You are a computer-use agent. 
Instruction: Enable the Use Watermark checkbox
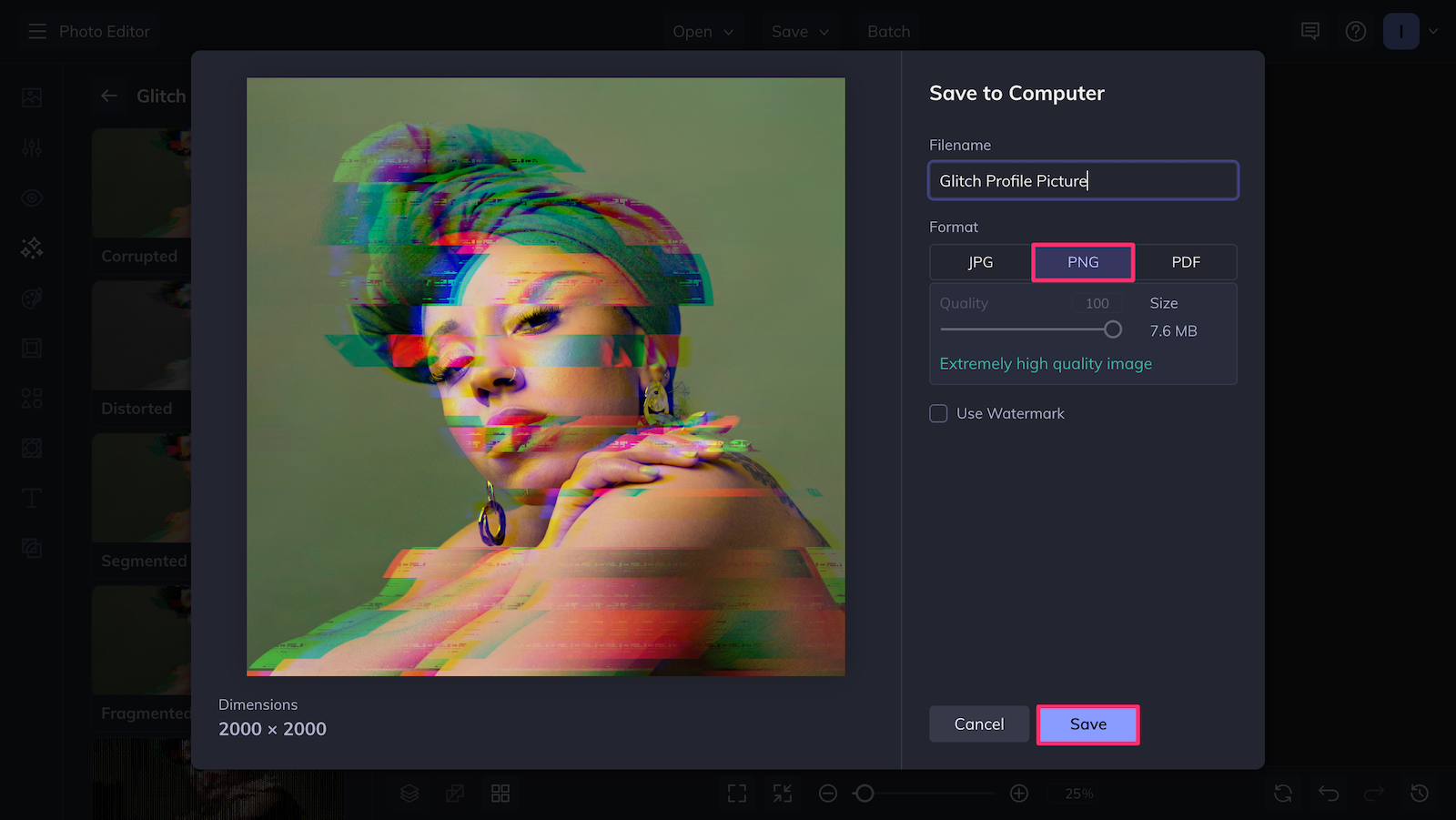(938, 413)
